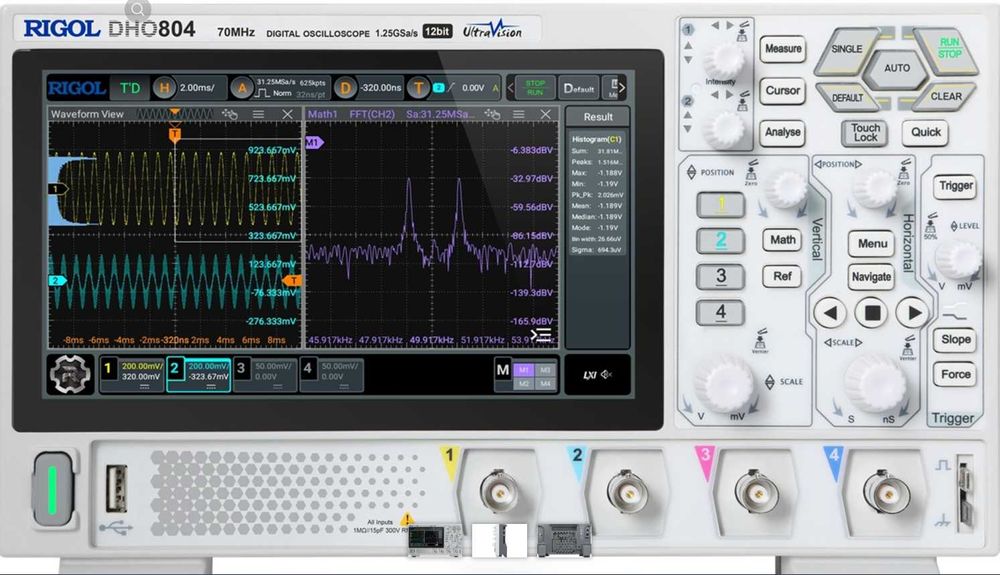Open the hamburger menu of Math1 FFT window
The image size is (1000, 575).
coord(519,114)
